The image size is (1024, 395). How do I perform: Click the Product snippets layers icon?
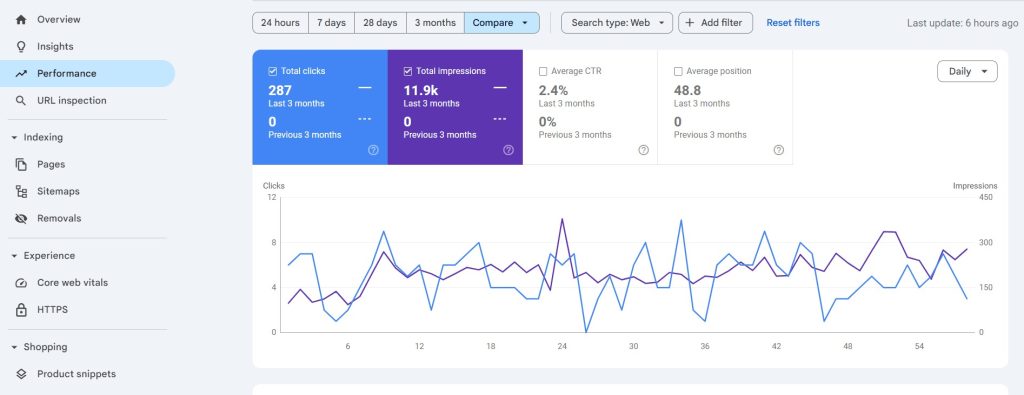coord(21,374)
